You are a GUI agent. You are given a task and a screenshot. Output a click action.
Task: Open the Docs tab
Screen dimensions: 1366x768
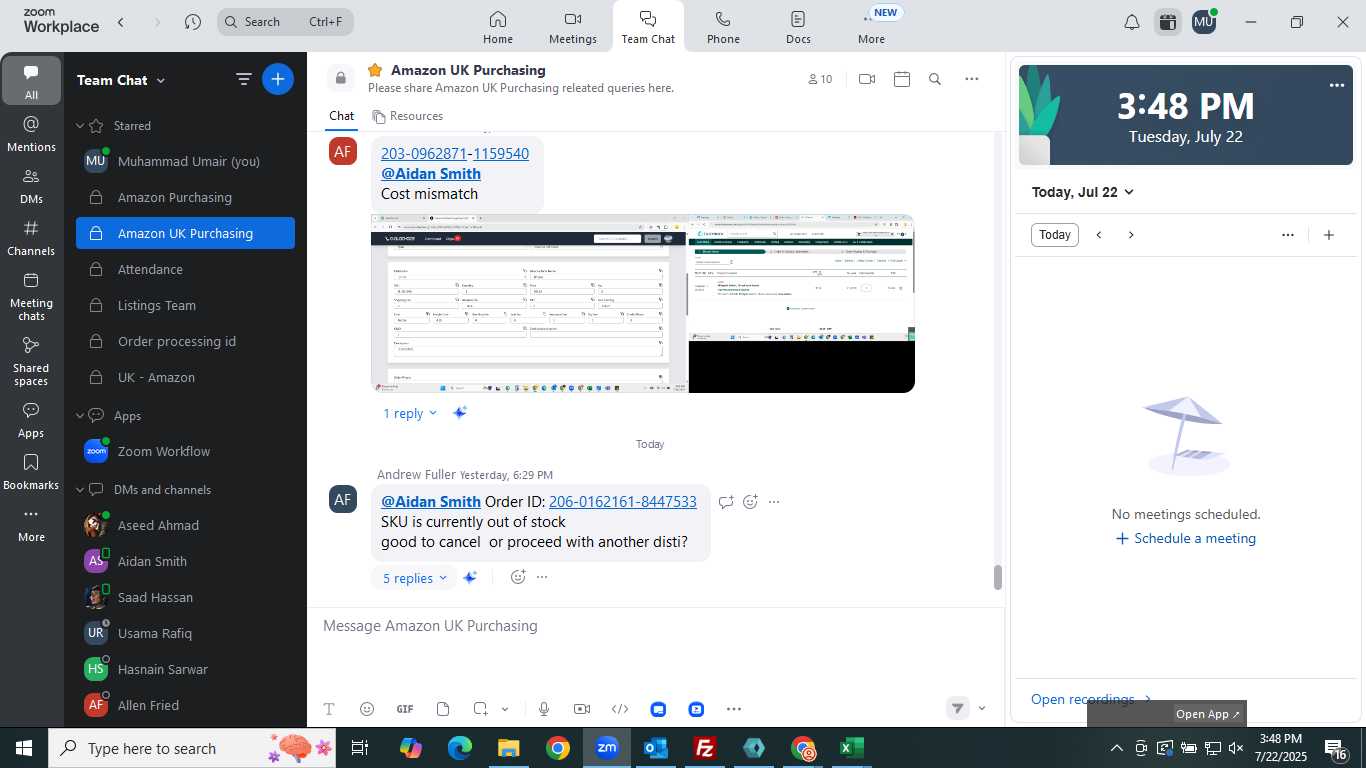(798, 27)
